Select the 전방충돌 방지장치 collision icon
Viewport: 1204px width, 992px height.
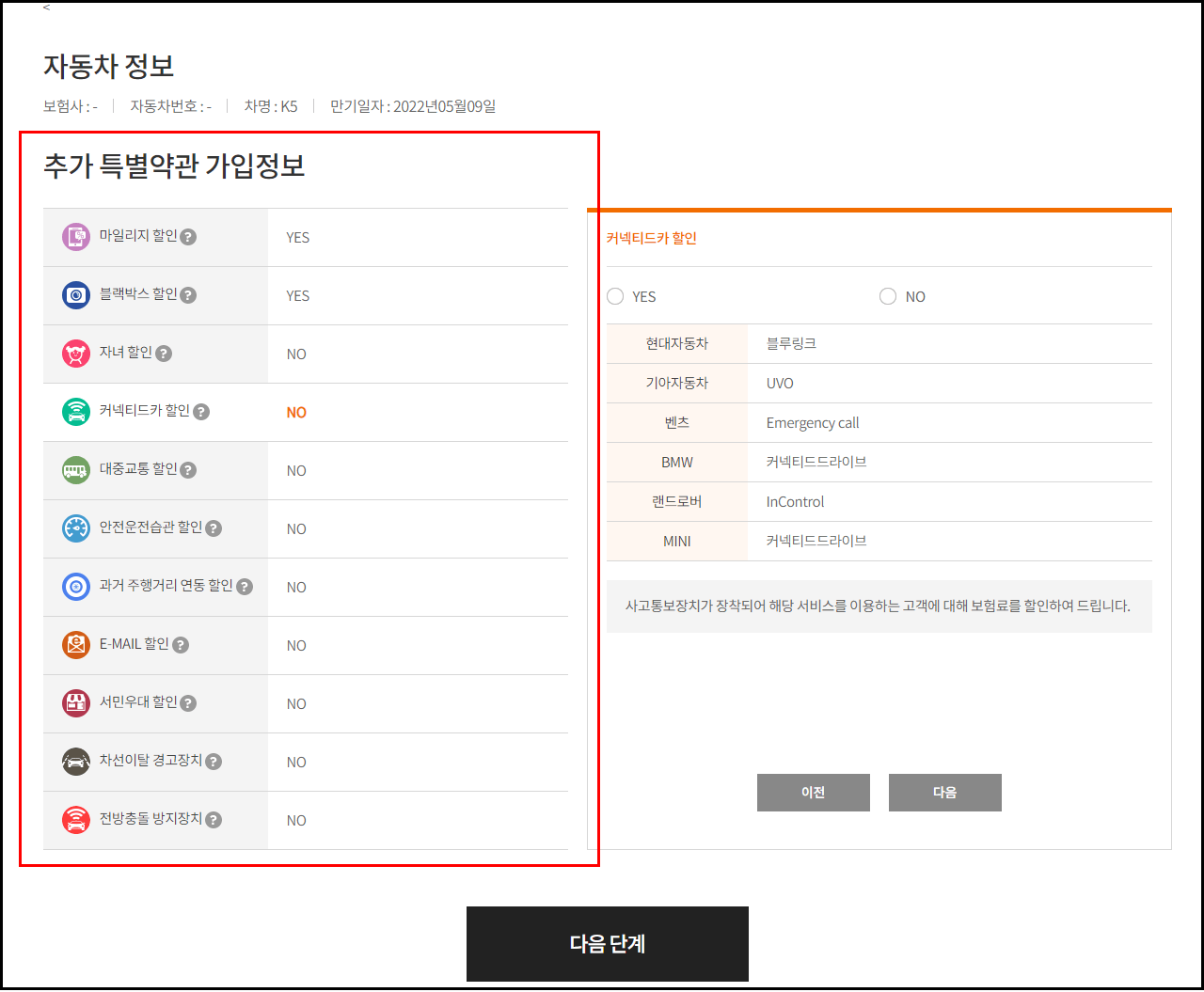pos(75,820)
